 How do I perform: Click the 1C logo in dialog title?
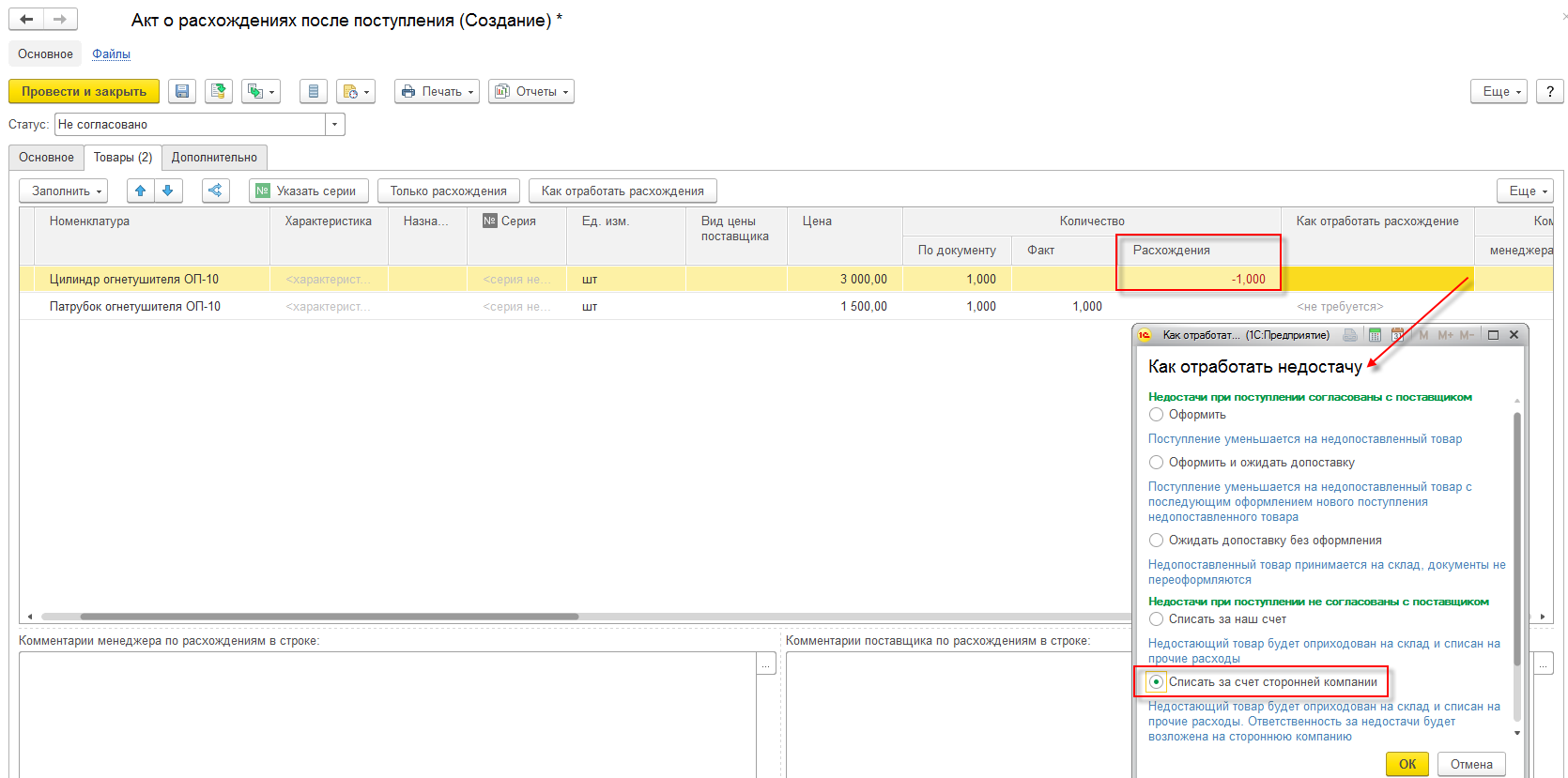(x=1145, y=335)
